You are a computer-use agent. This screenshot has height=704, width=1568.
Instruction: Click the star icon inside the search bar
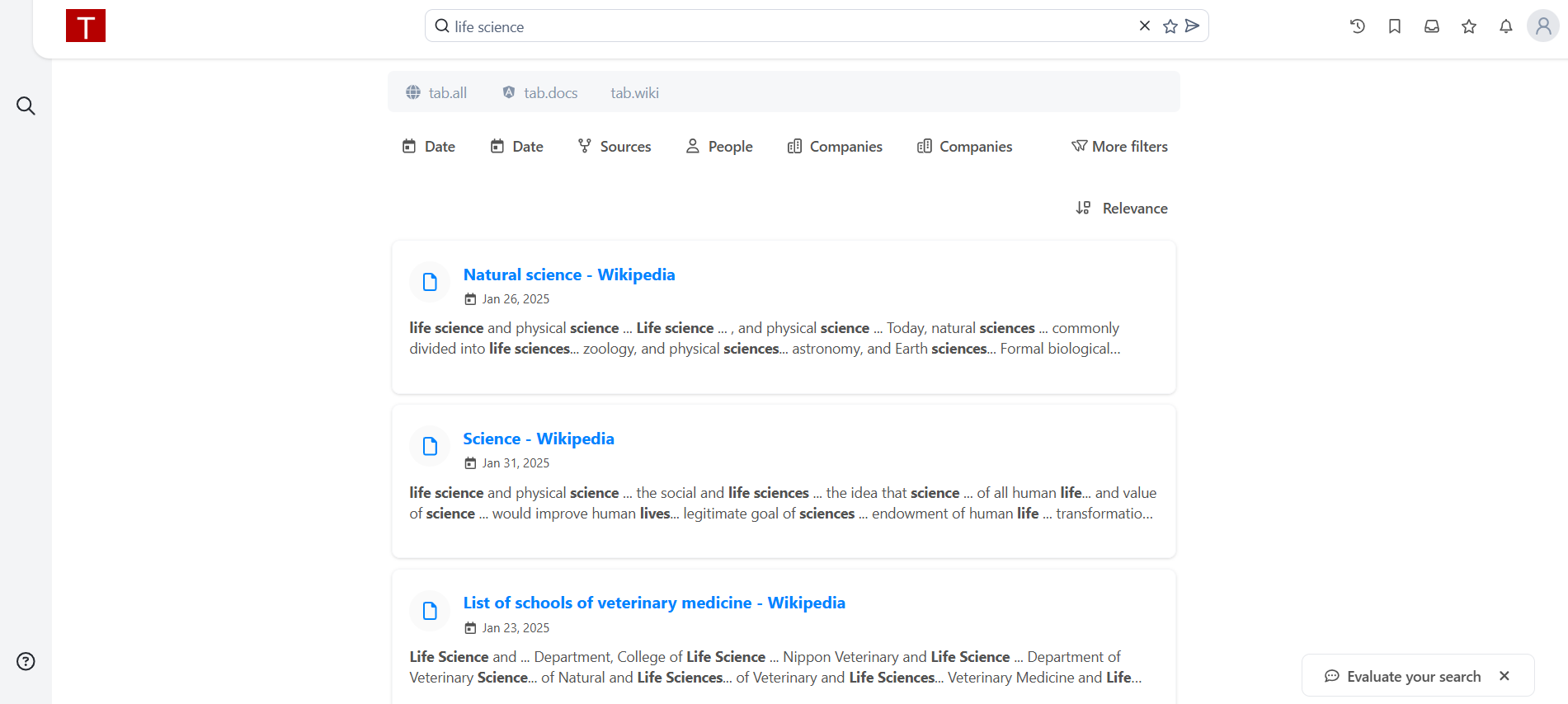click(x=1170, y=26)
